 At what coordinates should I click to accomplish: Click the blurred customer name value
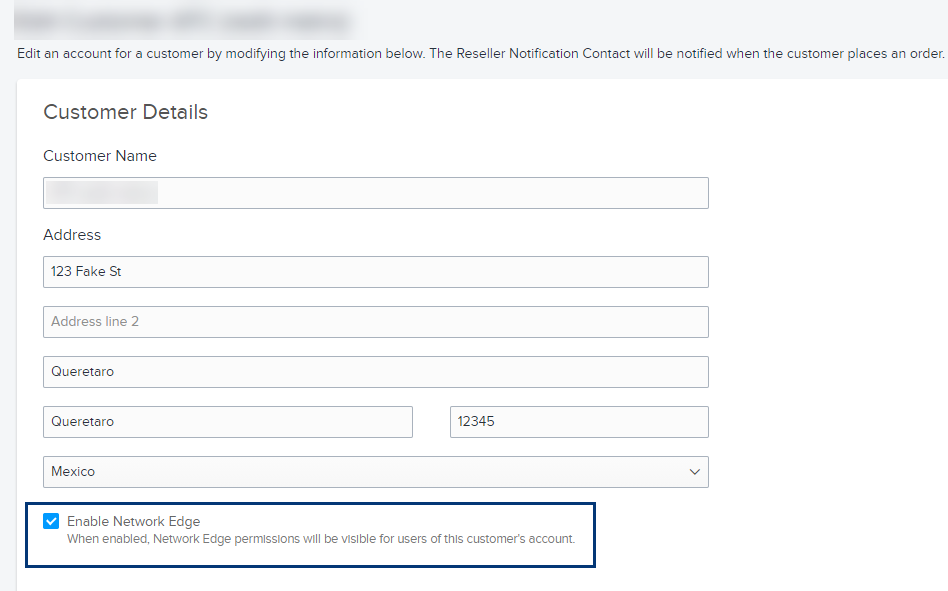(102, 193)
